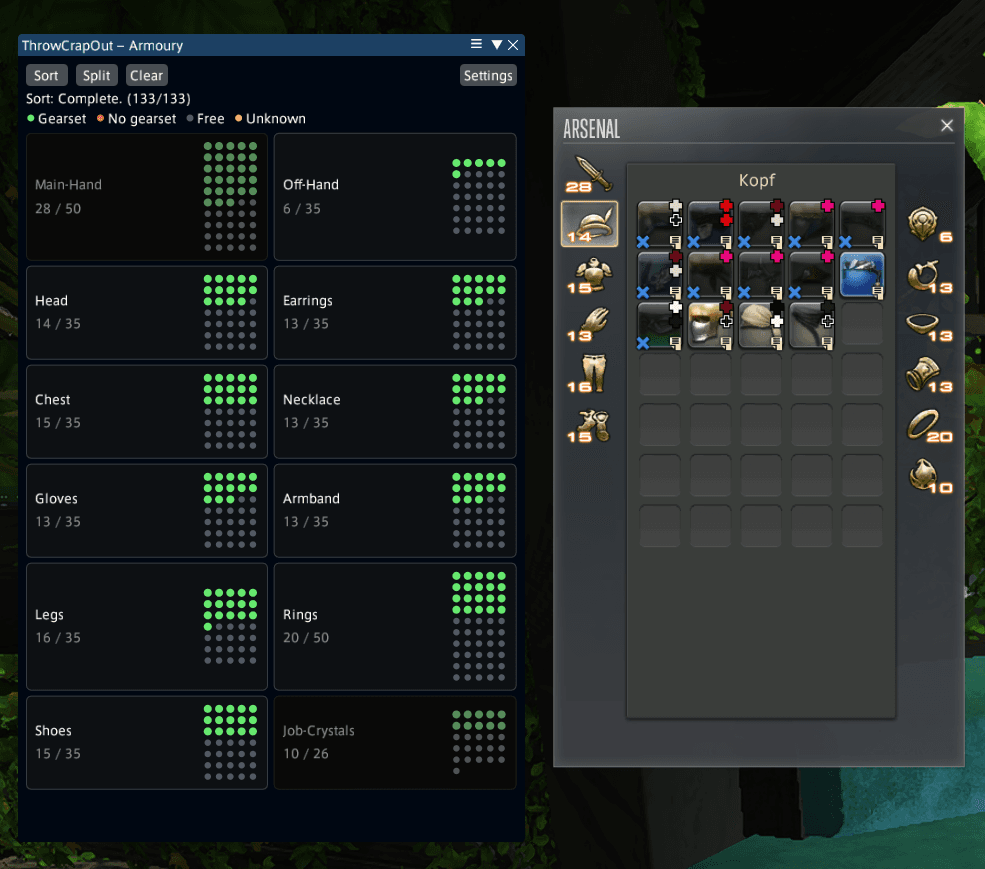This screenshot has width=985, height=869.
Task: Open the rings category showing 20
Action: pyautogui.click(x=930, y=425)
